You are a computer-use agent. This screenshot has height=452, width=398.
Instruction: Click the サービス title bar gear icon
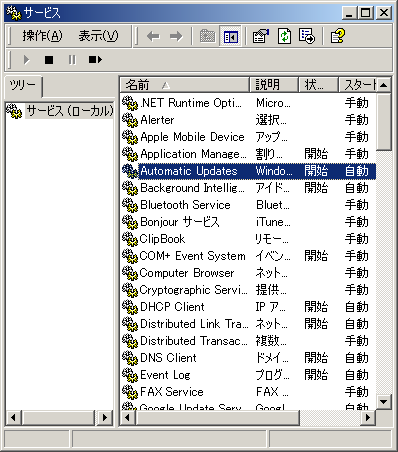point(14,13)
